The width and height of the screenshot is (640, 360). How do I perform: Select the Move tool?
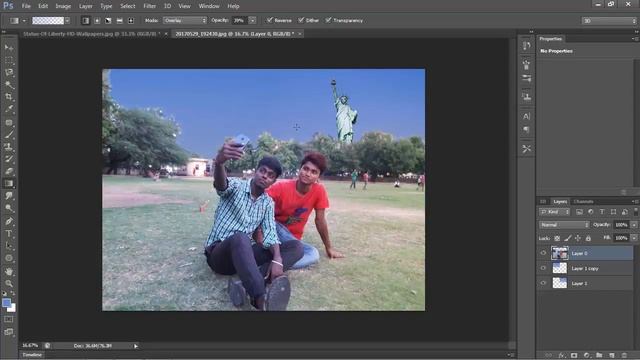9,48
